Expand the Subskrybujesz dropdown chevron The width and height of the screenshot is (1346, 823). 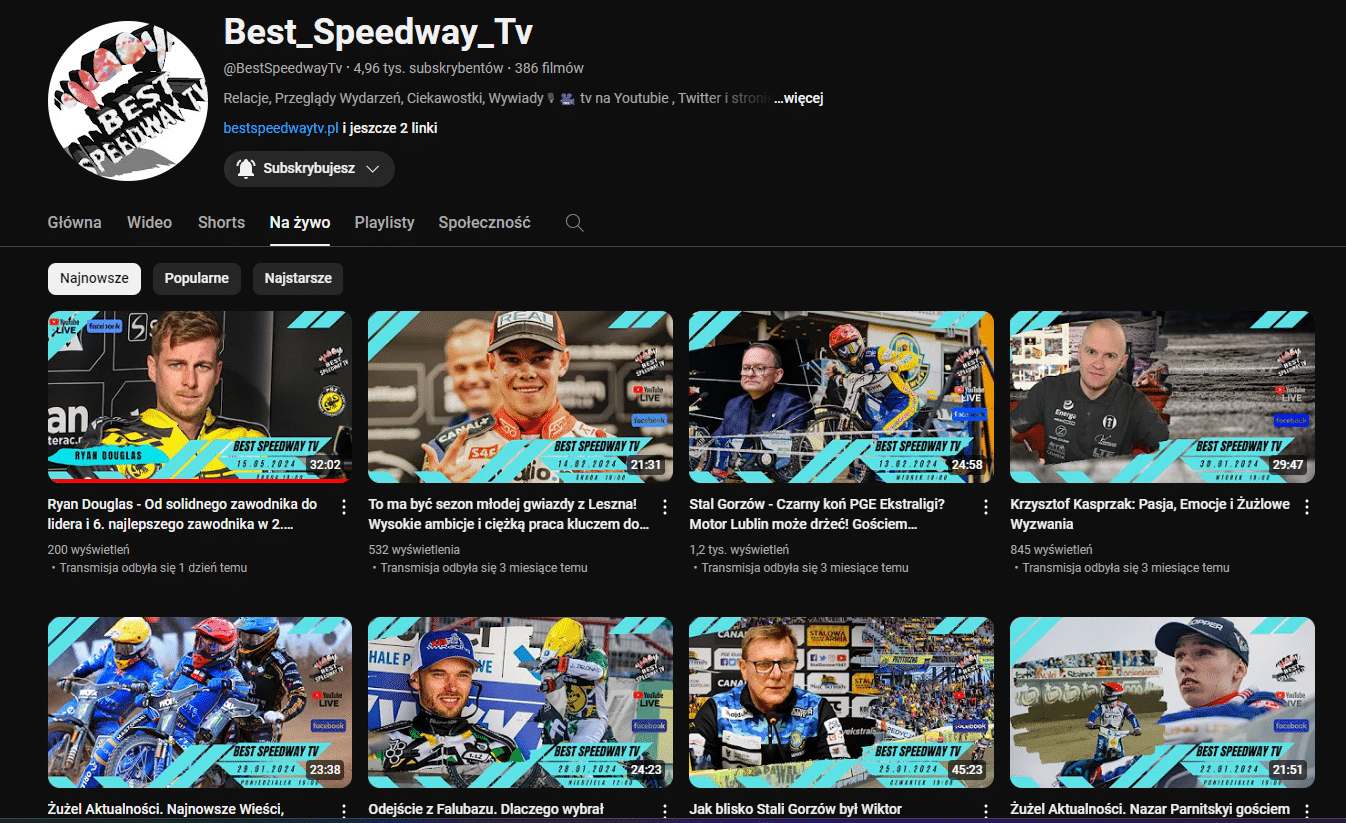point(373,169)
